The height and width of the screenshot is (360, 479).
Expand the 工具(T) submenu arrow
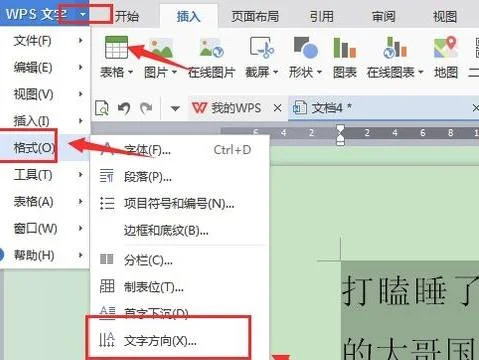[x=80, y=175]
